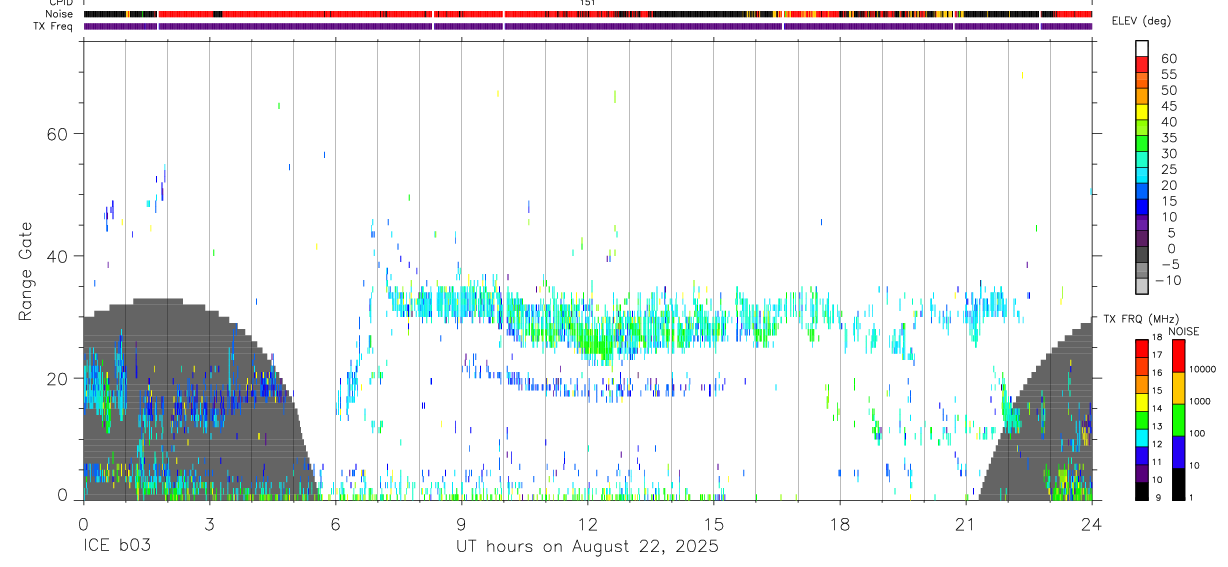Click the 'ELEV (deg)' legend title

coord(1142,21)
